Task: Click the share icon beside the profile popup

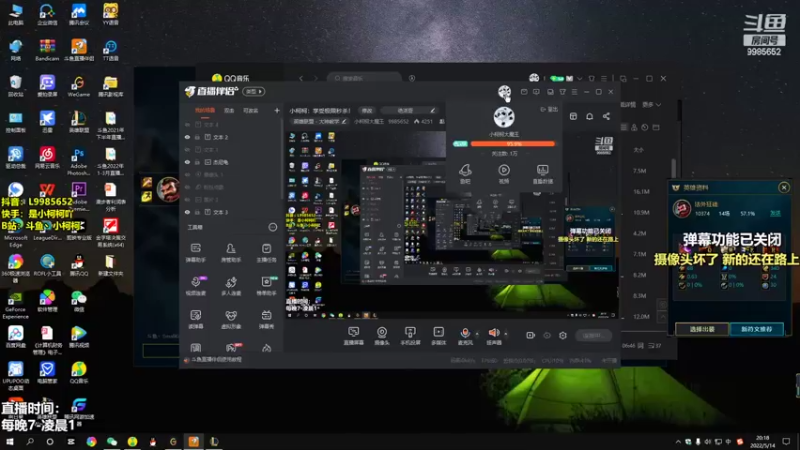Action: coord(606,116)
